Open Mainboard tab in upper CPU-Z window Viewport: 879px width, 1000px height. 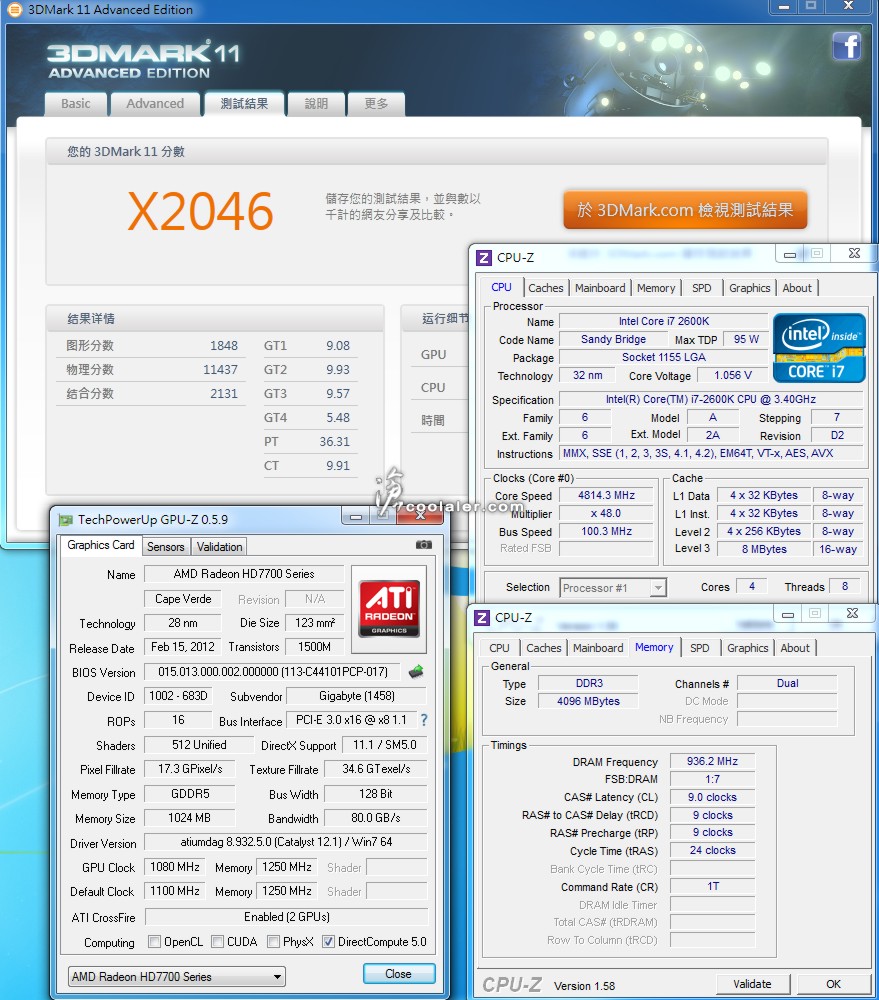[x=600, y=288]
